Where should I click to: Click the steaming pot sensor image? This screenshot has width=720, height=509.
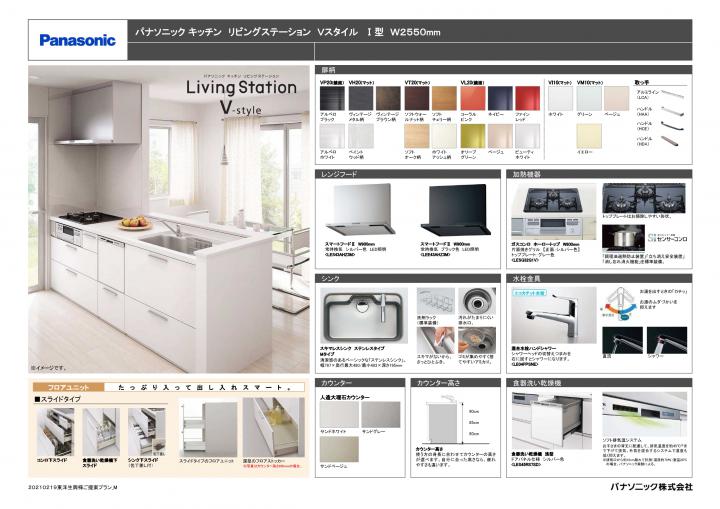pos(623,238)
